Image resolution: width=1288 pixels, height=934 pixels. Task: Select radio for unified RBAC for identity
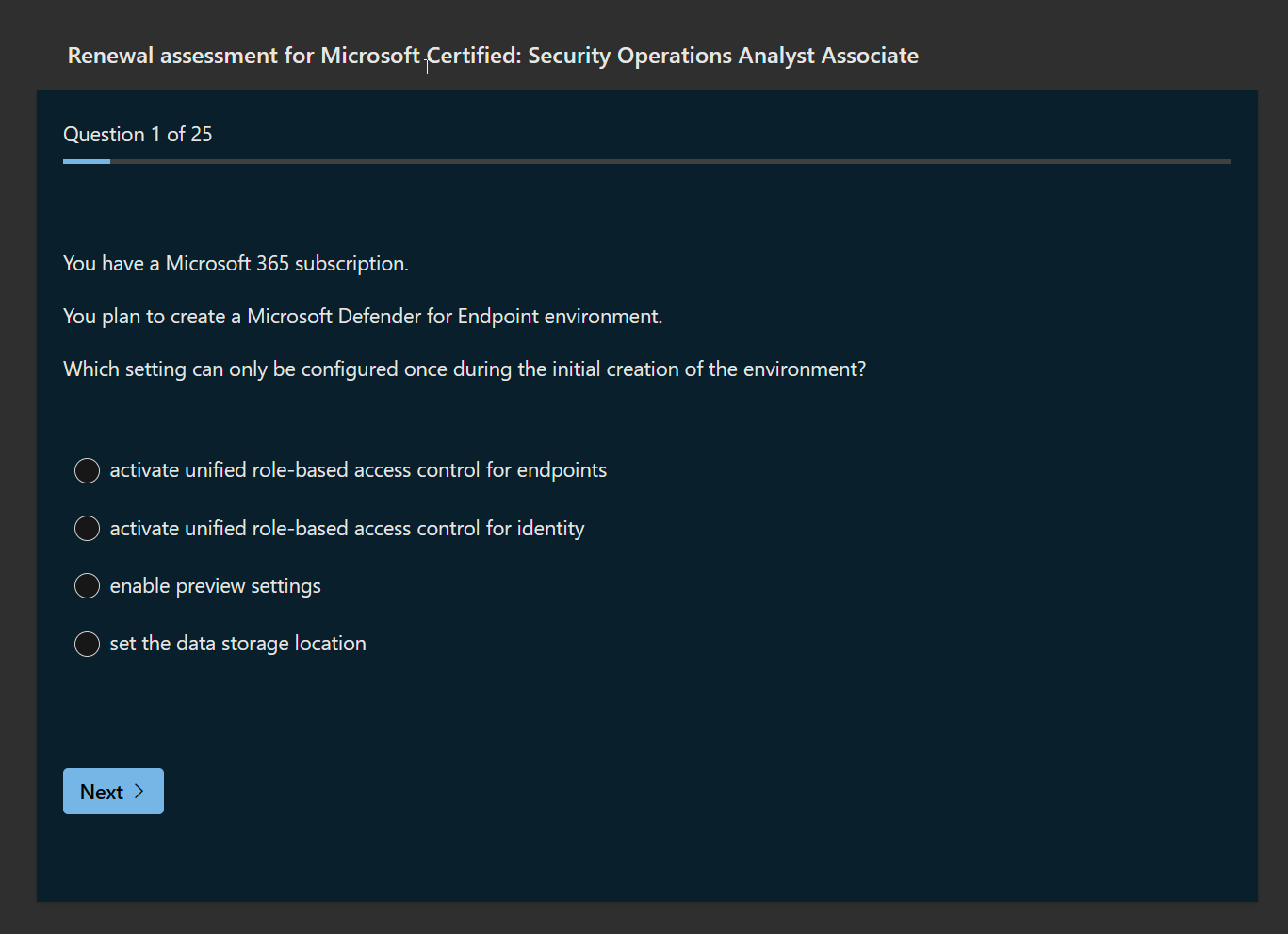(87, 529)
